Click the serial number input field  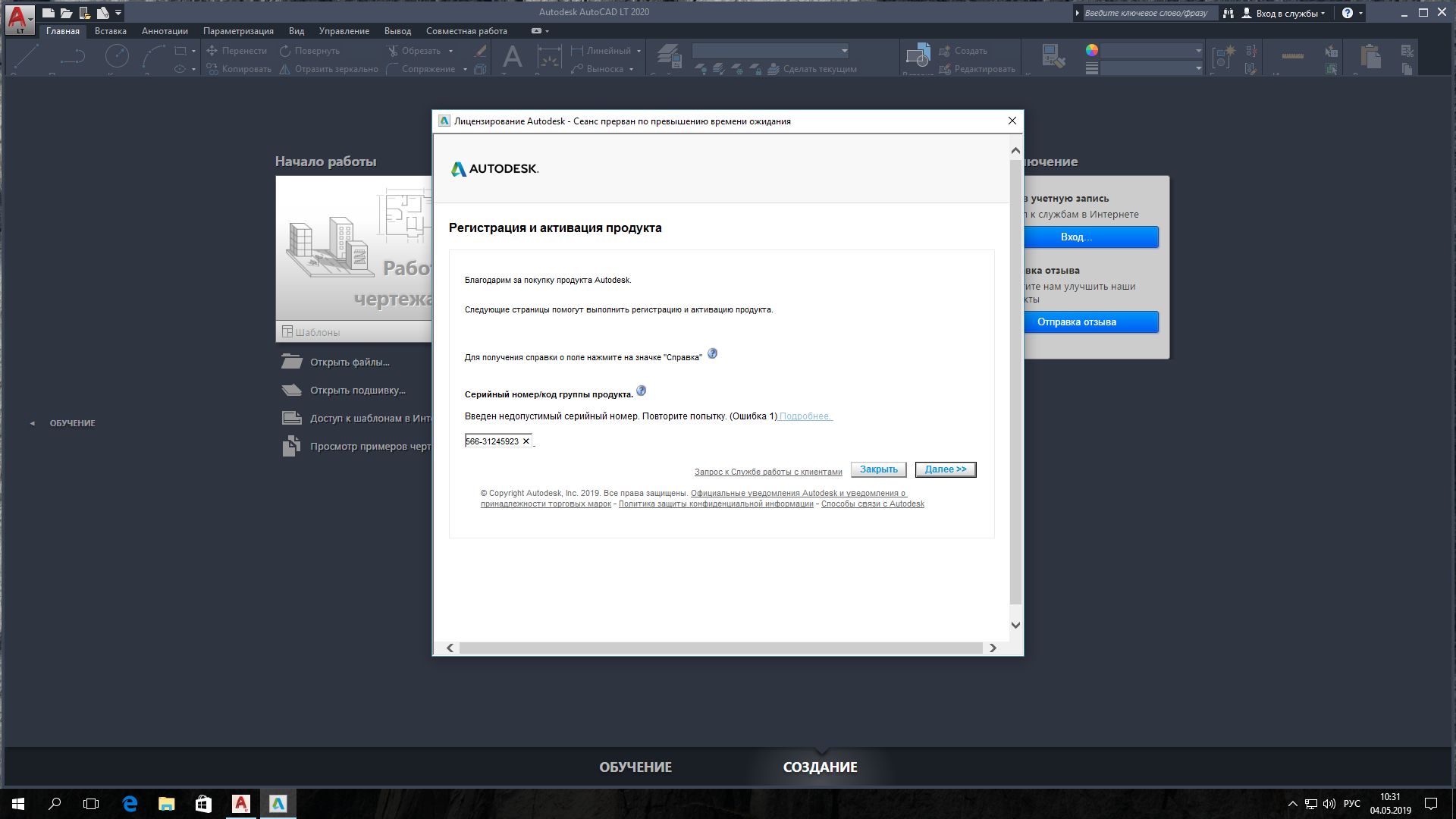click(498, 441)
